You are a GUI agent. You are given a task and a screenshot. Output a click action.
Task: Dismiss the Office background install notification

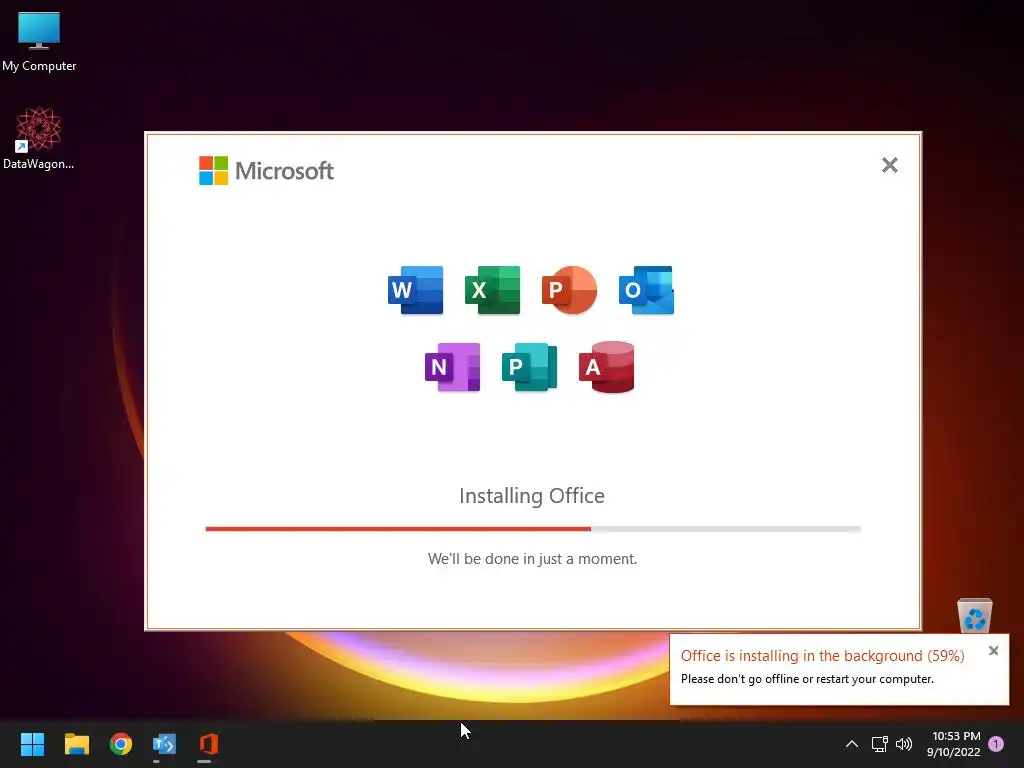[x=993, y=650]
